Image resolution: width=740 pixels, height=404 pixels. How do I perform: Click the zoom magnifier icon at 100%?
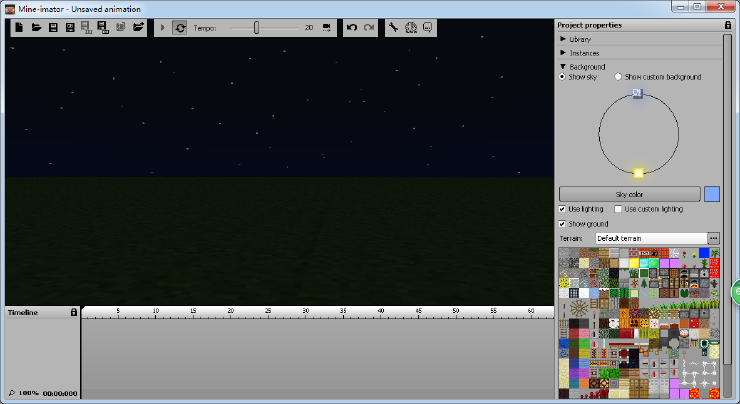pos(12,393)
